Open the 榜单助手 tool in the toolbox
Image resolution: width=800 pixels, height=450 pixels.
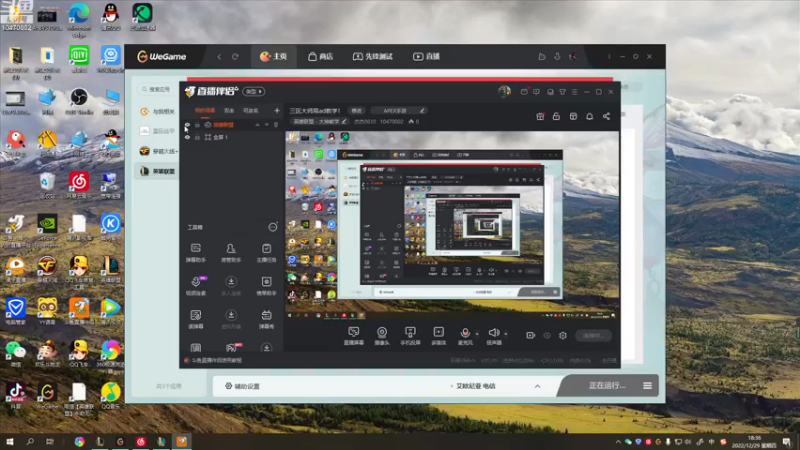pyautogui.click(x=266, y=286)
